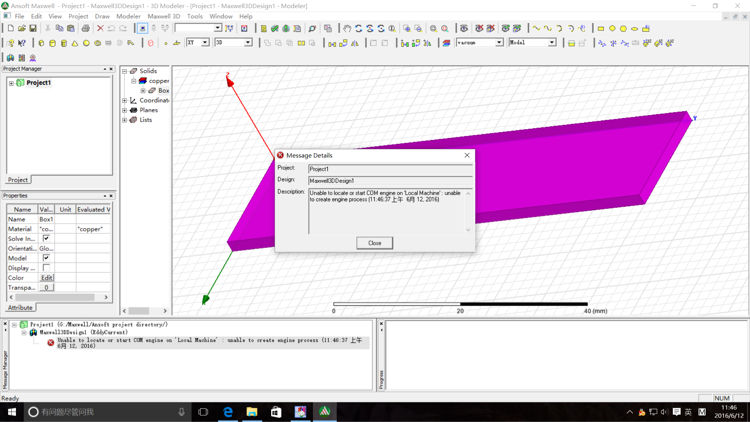Click the Cortana search box on taskbar
The image size is (750, 422).
click(x=107, y=411)
